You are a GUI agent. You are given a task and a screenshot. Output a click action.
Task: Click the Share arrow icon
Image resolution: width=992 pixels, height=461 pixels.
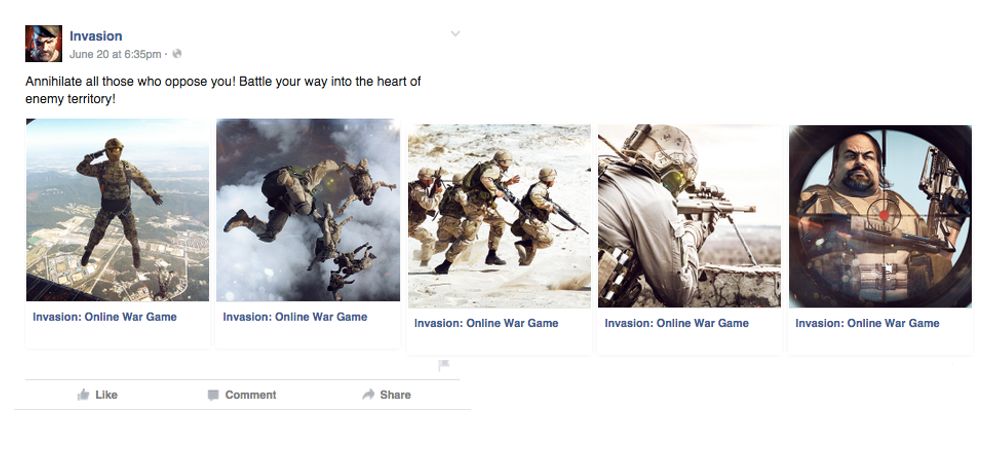tap(368, 395)
